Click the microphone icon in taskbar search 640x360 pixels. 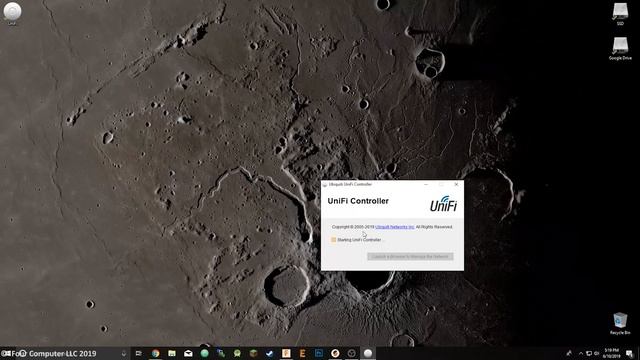pos(124,354)
